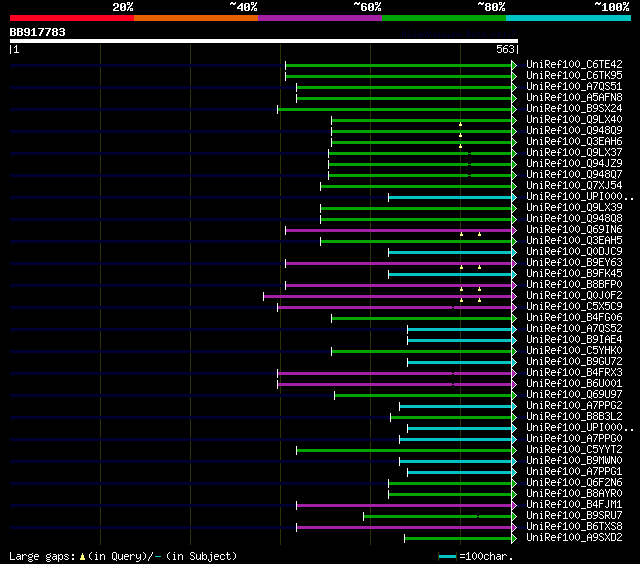
Task: Click the green arrowhead of UniRef100_C5YYT2 row
Action: pos(514,451)
